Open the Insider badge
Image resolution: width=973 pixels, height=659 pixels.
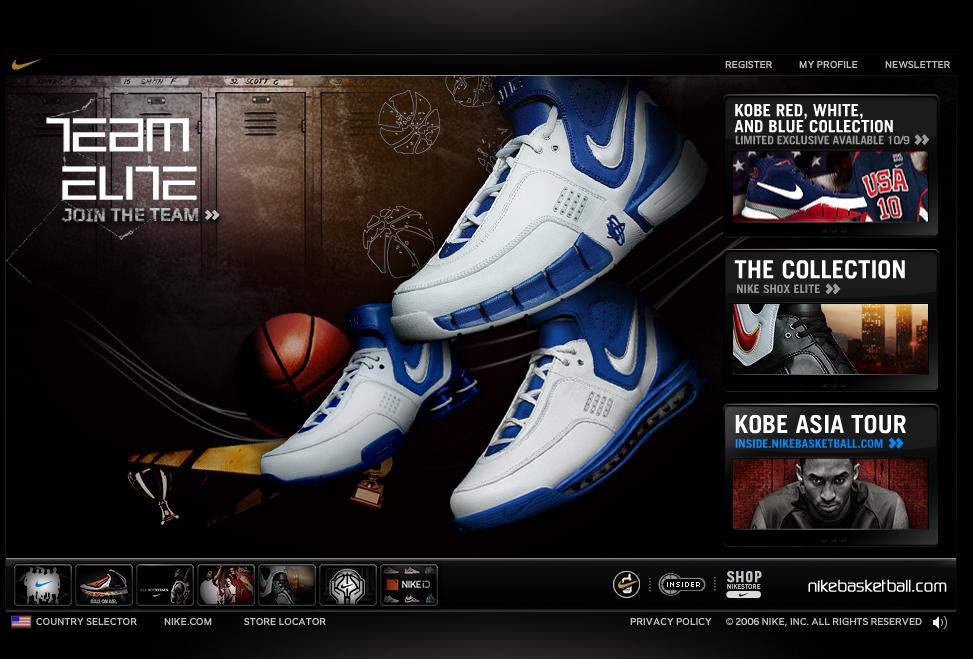point(681,585)
